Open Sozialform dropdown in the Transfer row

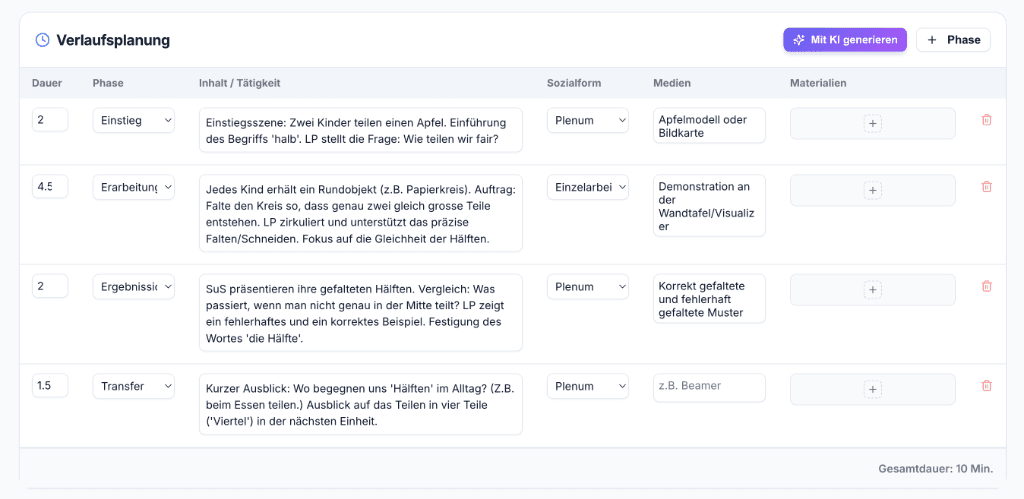pos(588,386)
